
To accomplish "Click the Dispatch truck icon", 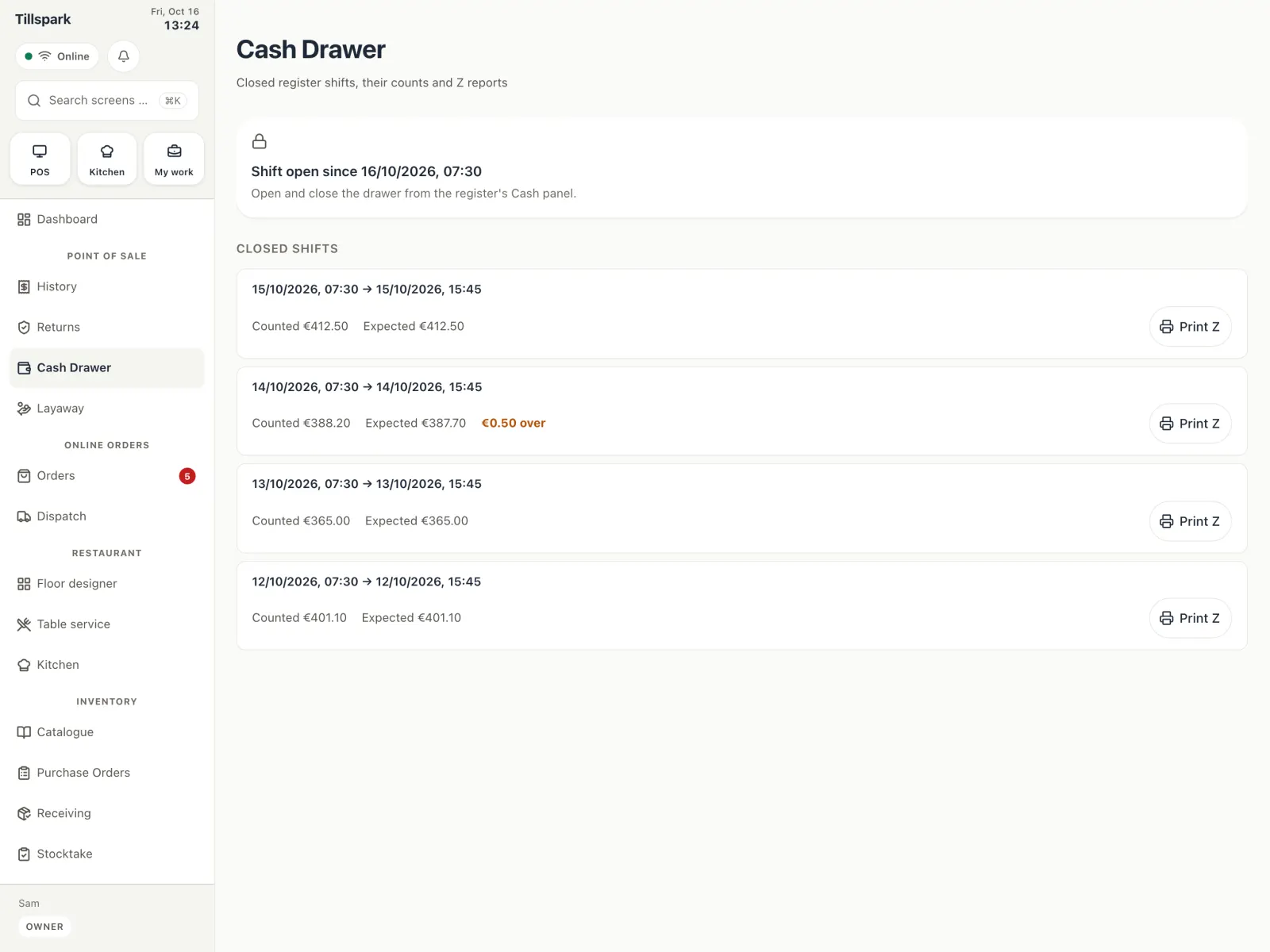I will point(24,516).
